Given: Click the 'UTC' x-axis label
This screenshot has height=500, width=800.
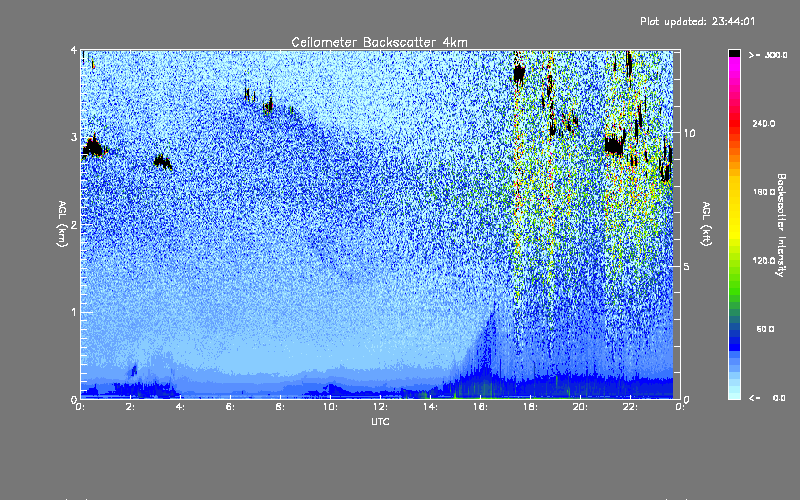Looking at the screenshot, I should point(380,421).
